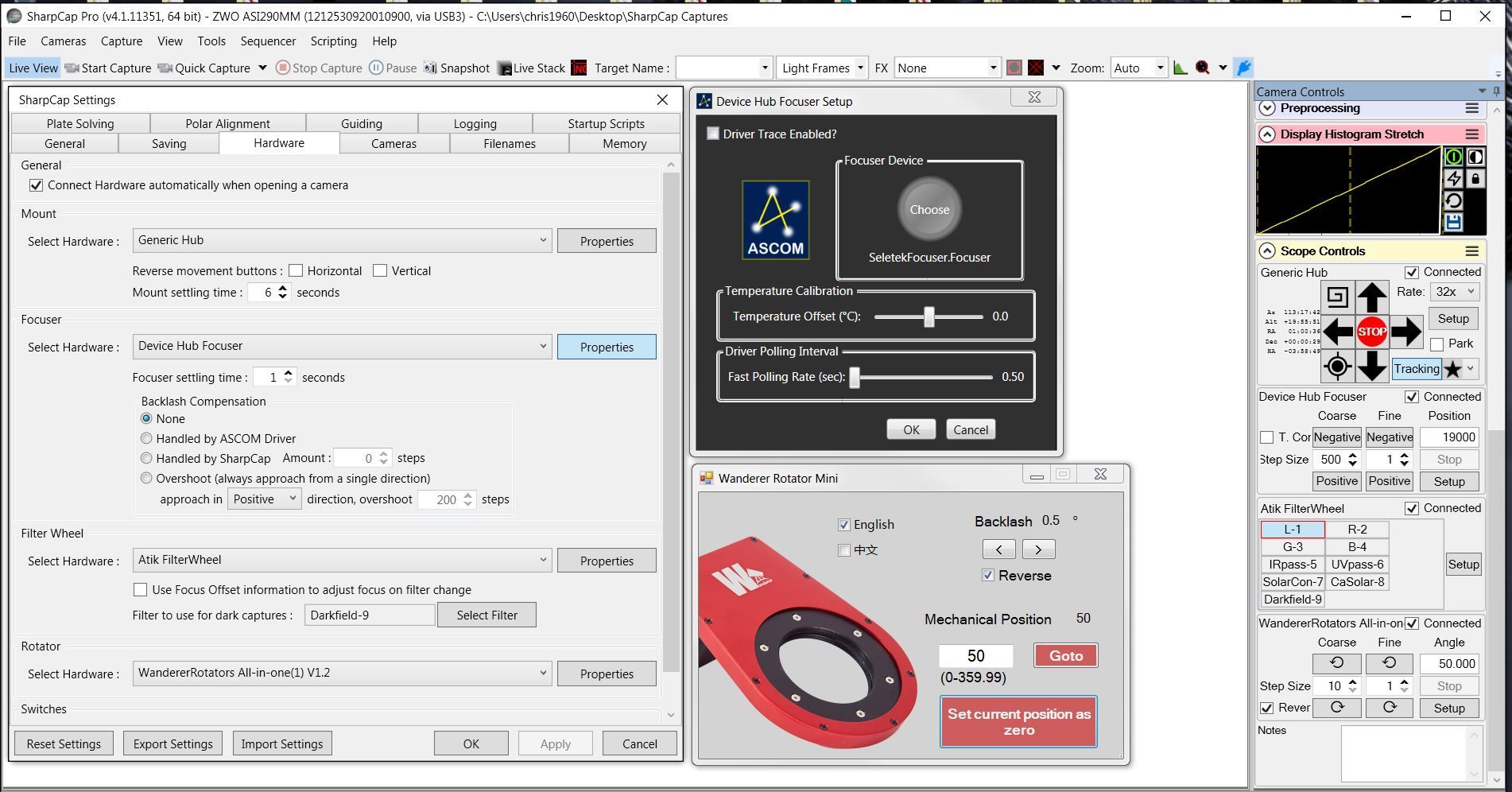The height and width of the screenshot is (792, 1512).
Task: Enable the green histogram stretch power icon
Action: 1453,157
